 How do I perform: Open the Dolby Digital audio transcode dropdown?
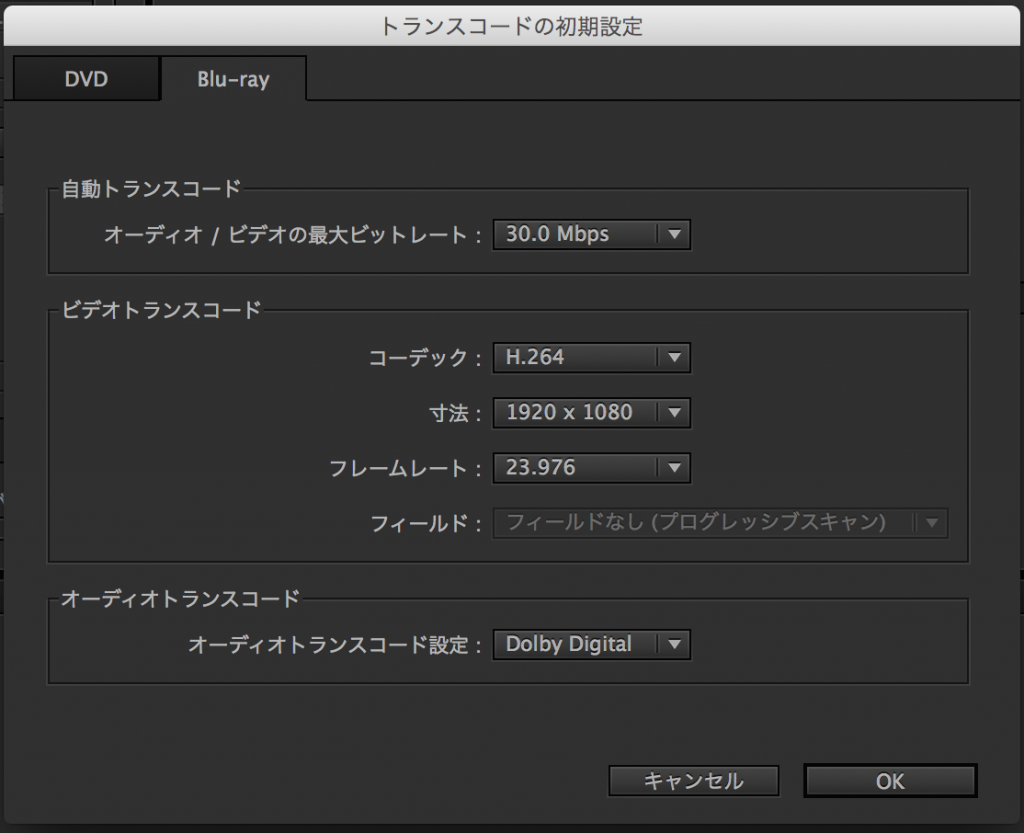(x=576, y=645)
